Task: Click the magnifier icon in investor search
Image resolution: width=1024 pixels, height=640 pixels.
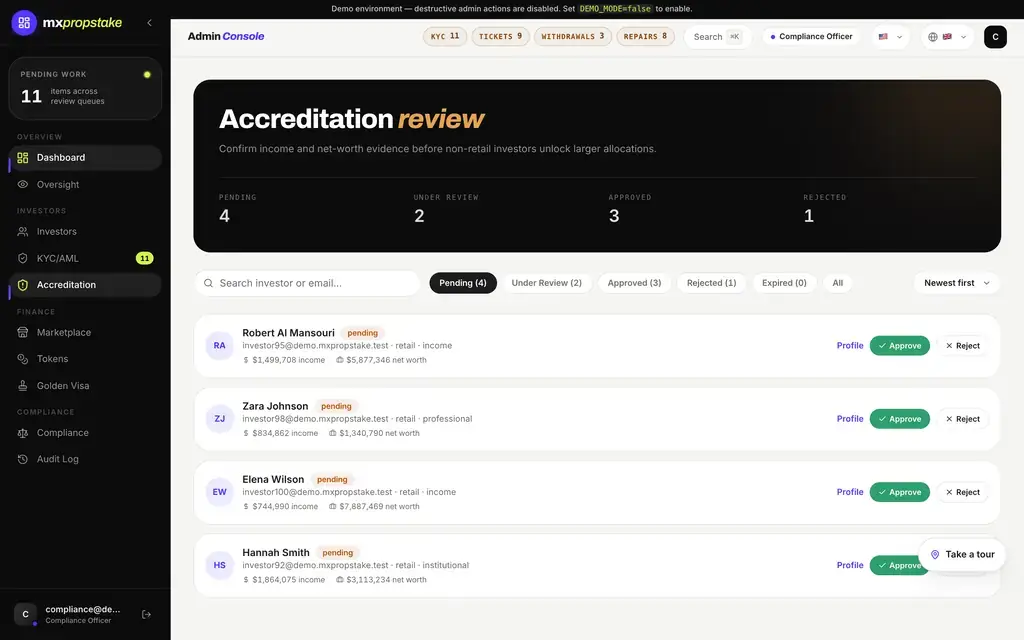Action: 208,283
